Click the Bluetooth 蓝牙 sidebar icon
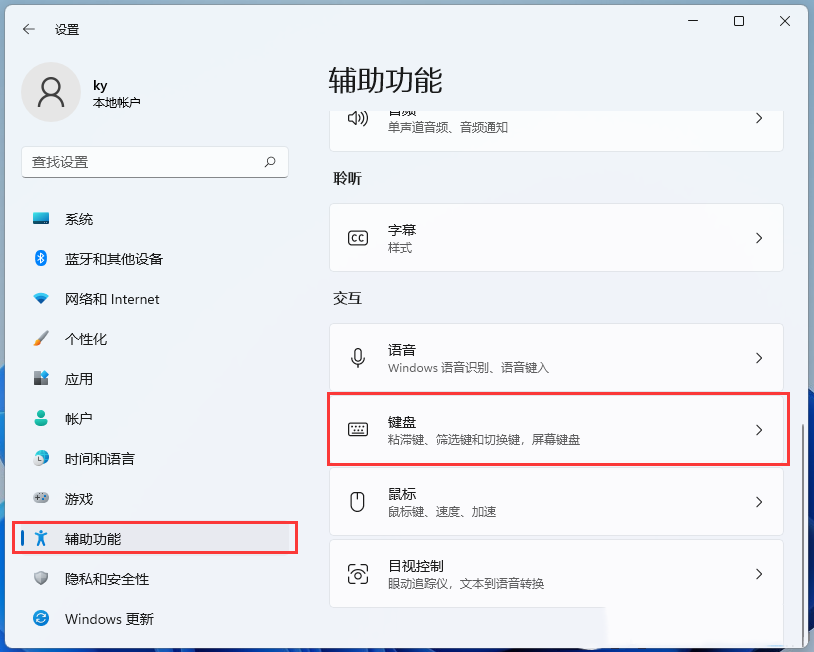 (39, 259)
